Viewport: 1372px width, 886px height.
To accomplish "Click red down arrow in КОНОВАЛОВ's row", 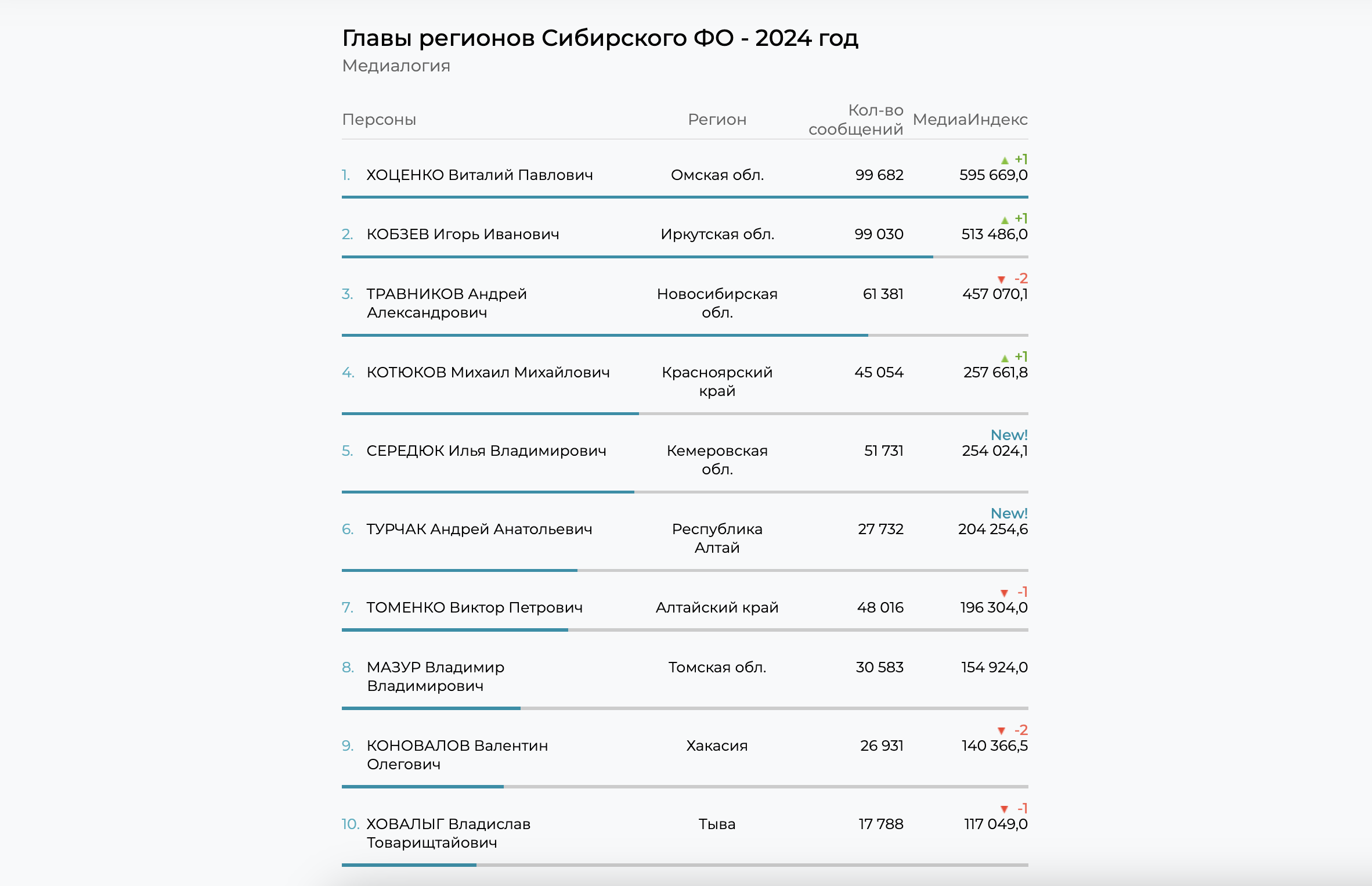I will [x=1001, y=731].
